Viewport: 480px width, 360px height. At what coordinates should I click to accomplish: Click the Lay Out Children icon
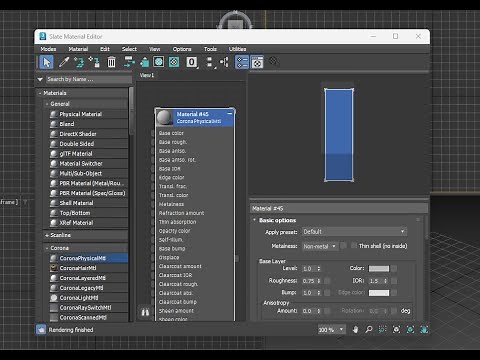click(224, 62)
